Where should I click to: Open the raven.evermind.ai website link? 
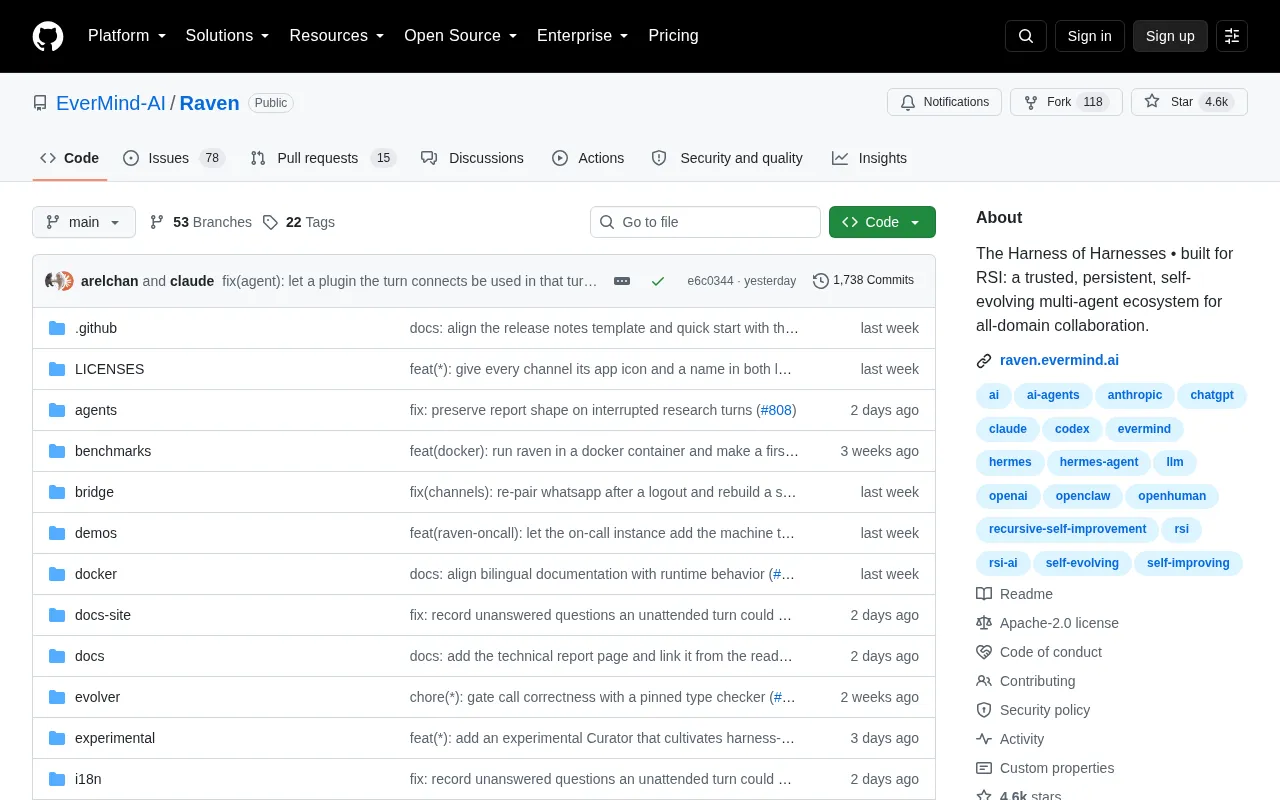(1059, 361)
